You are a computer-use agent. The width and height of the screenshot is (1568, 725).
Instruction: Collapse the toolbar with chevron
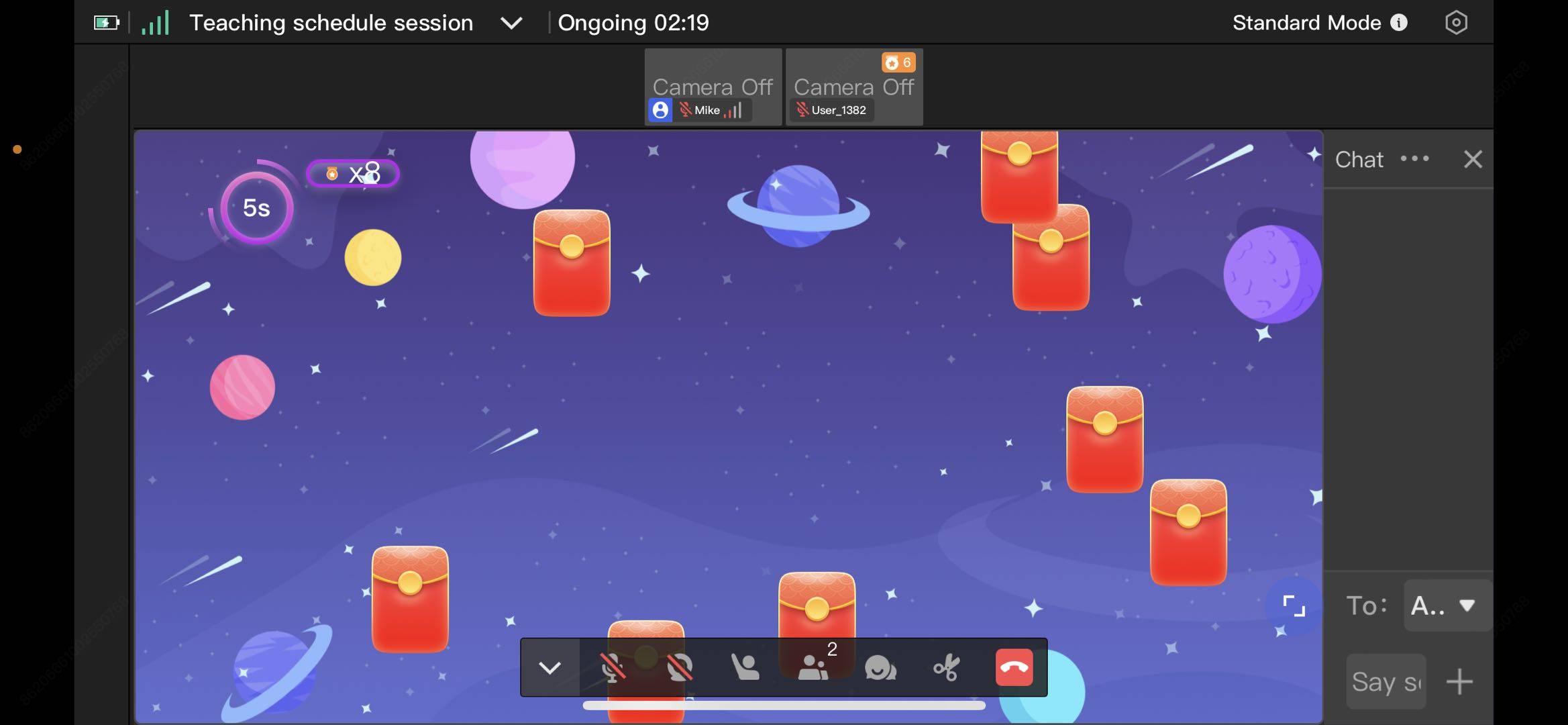pyautogui.click(x=550, y=668)
